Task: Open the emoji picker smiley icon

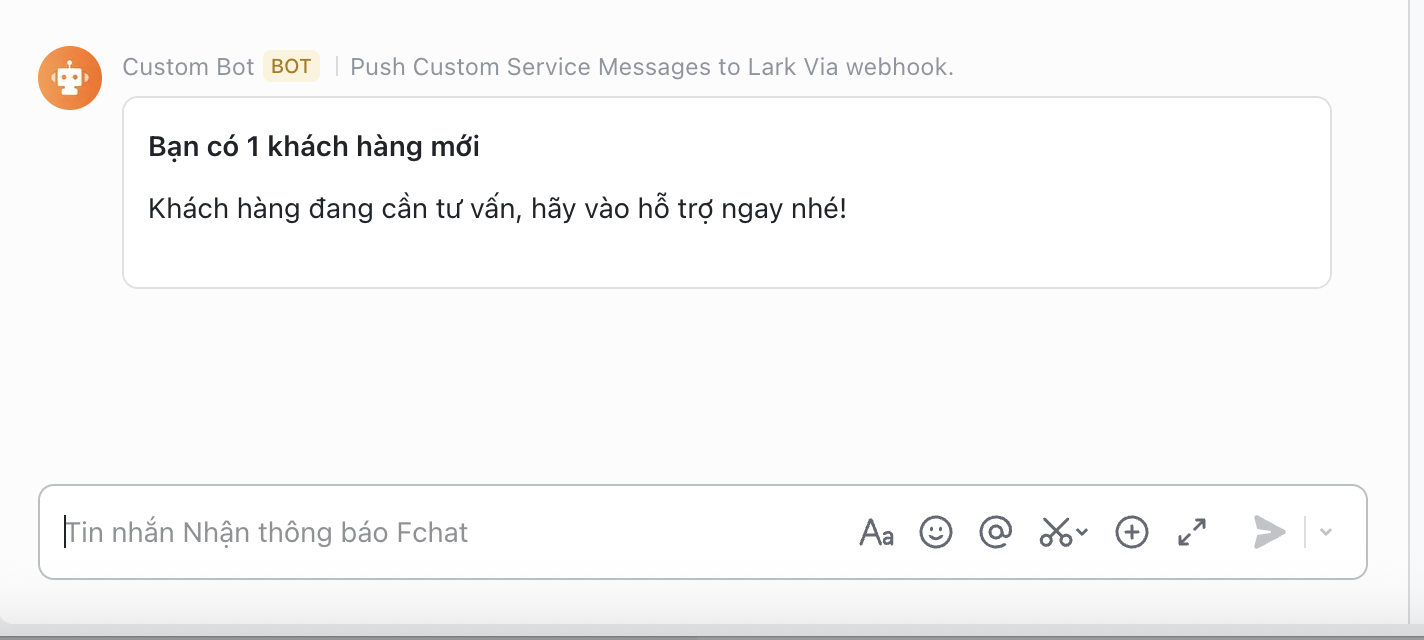Action: coord(936,532)
